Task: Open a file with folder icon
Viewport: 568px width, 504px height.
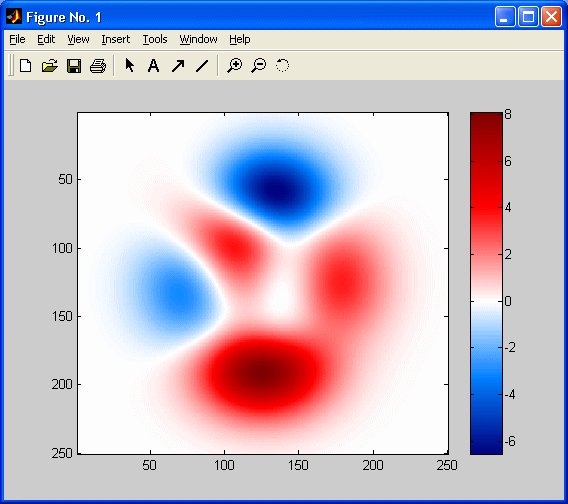Action: pos(49,66)
